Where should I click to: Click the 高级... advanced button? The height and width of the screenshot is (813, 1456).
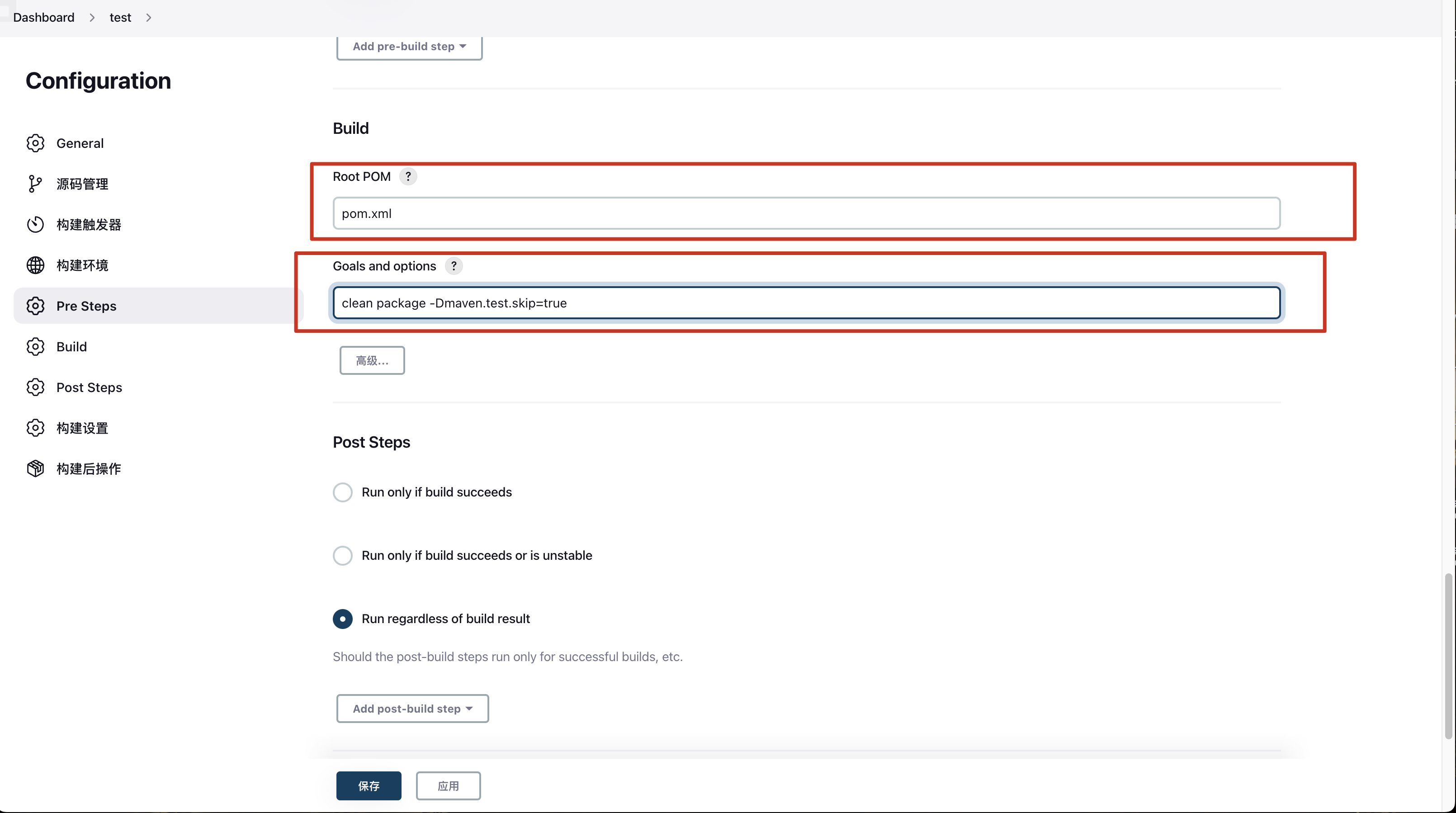372,360
